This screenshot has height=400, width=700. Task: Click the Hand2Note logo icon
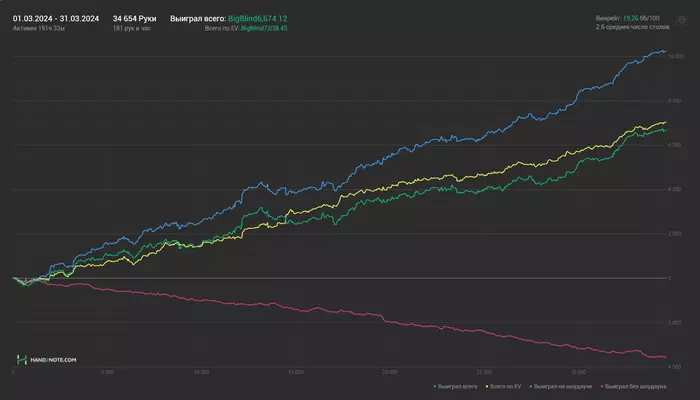pyautogui.click(x=20, y=359)
